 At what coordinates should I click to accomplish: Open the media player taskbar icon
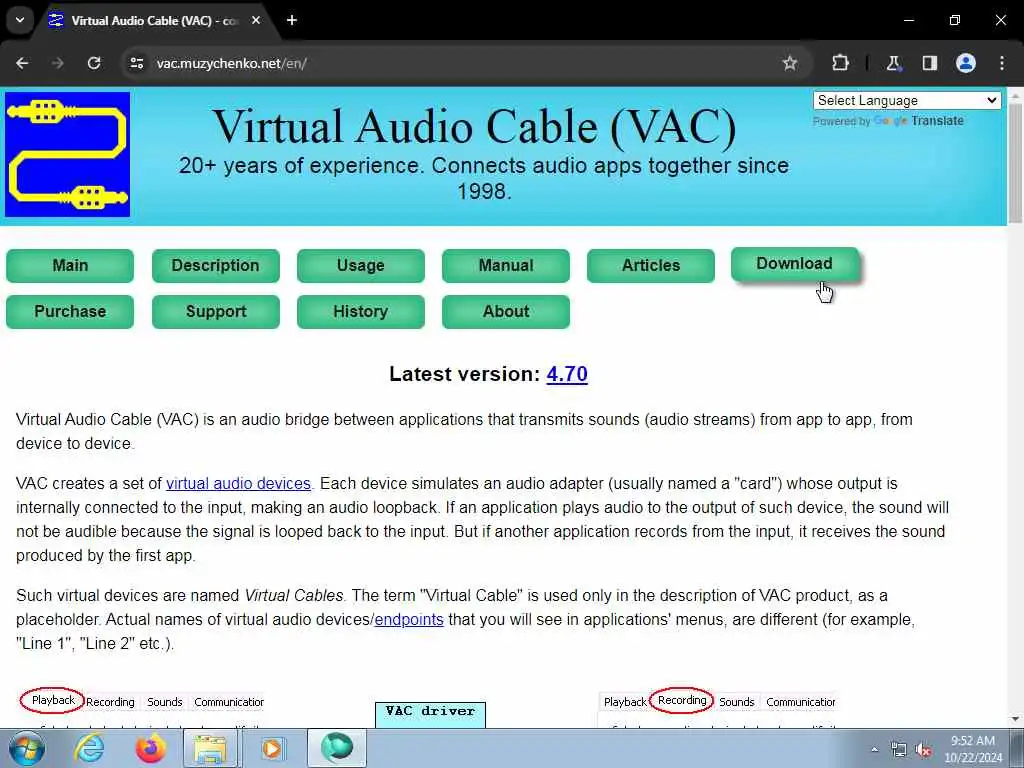click(271, 748)
